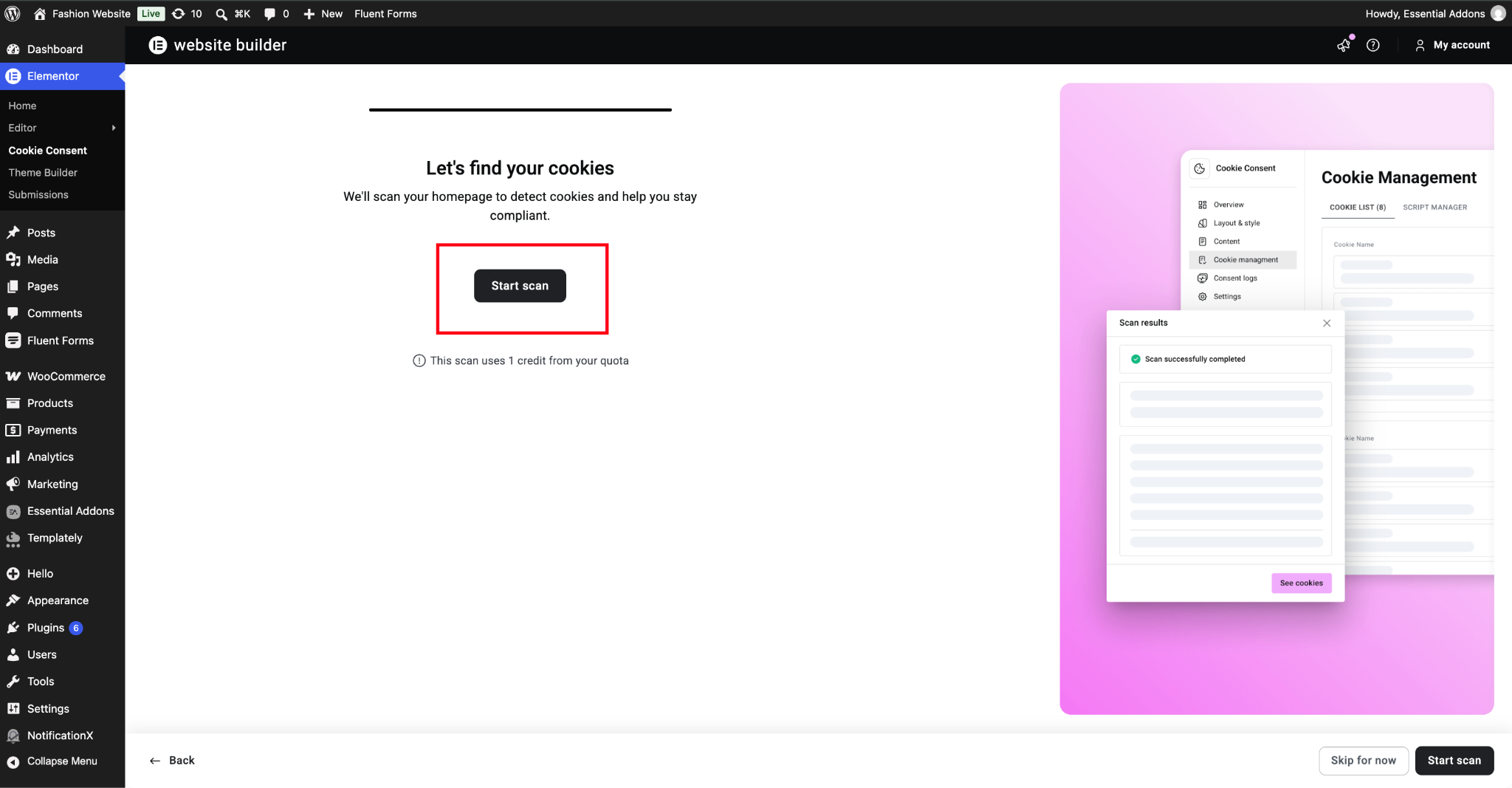Click the Pages icon in sidebar

point(13,287)
